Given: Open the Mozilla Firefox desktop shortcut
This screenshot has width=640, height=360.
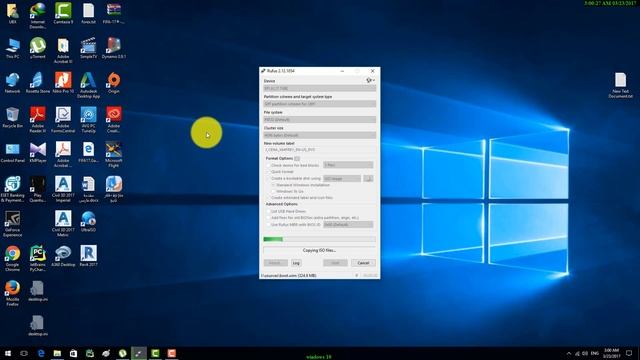Looking at the screenshot, I should [12, 293].
